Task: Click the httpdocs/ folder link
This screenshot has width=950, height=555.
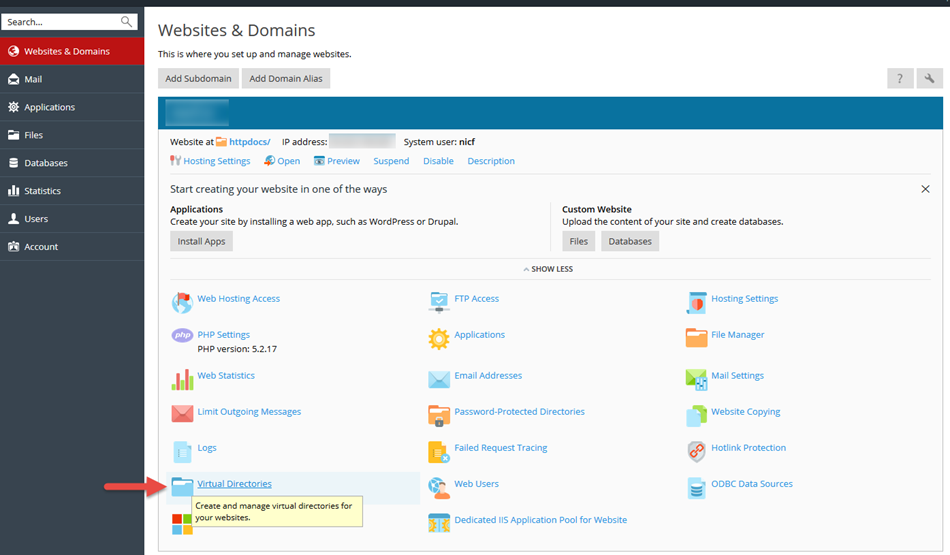Action: tap(249, 142)
